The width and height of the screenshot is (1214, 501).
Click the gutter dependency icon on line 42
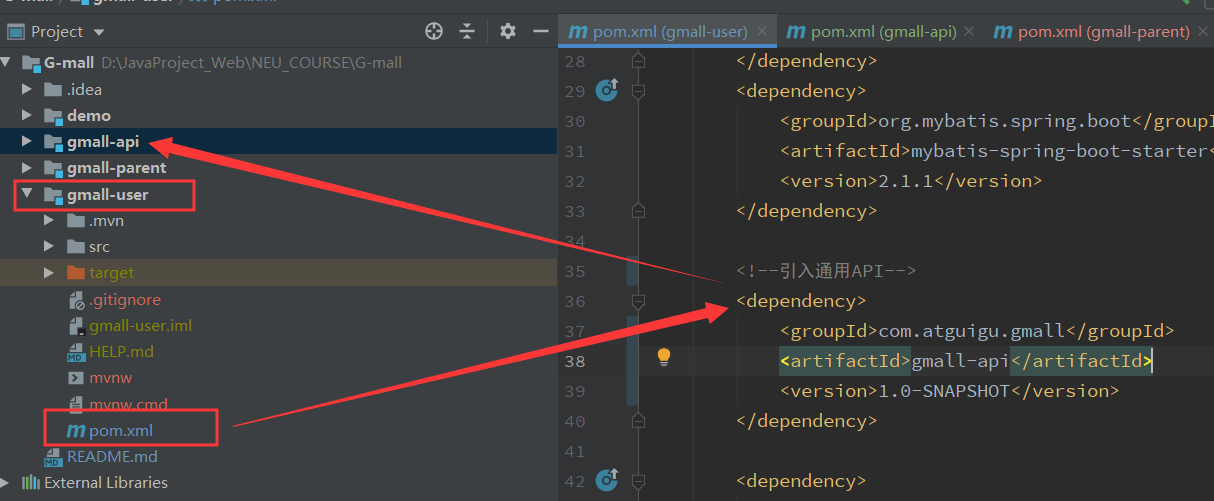click(606, 481)
